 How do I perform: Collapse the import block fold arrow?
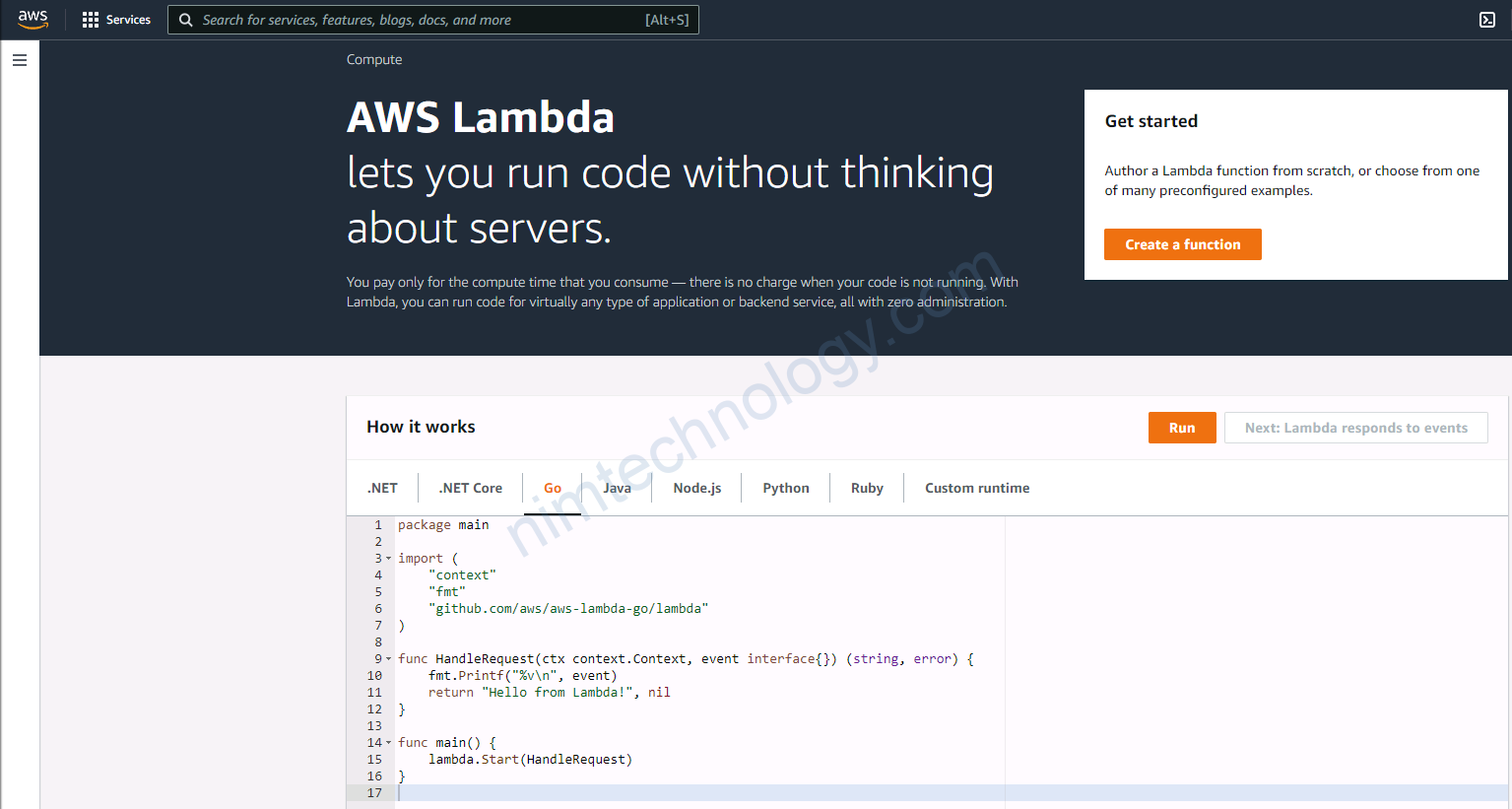pyautogui.click(x=388, y=559)
